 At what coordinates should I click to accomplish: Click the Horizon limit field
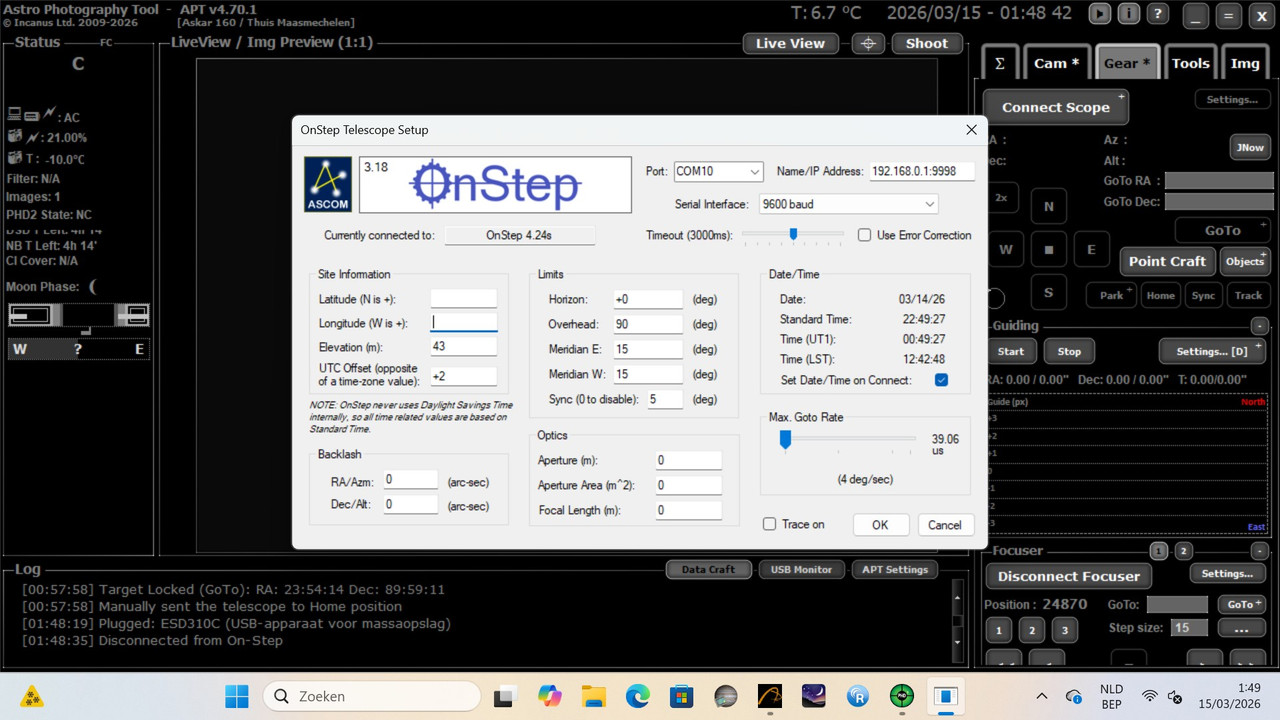648,299
